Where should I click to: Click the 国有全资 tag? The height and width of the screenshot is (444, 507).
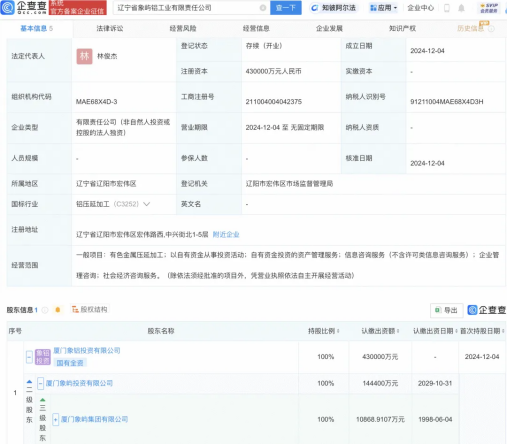[x=70, y=363]
